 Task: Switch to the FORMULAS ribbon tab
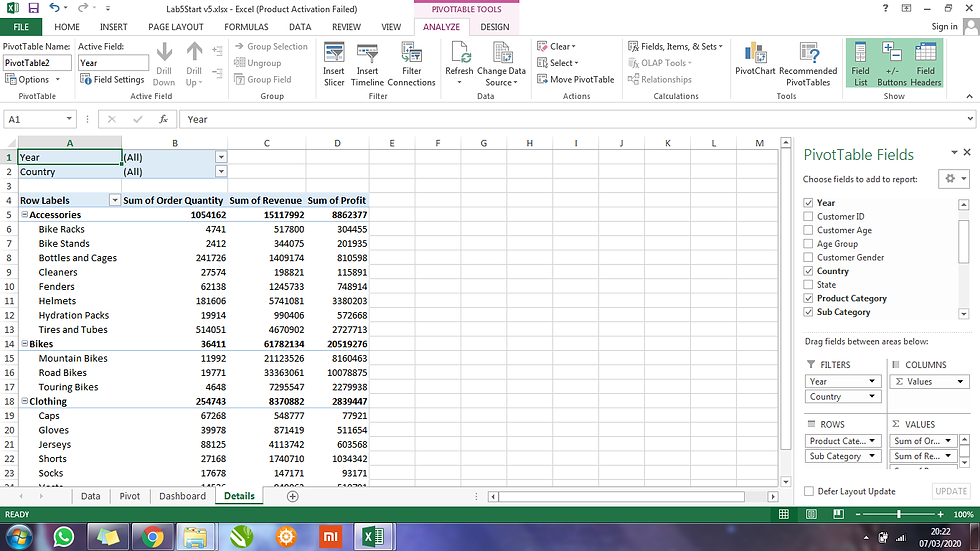tap(246, 27)
